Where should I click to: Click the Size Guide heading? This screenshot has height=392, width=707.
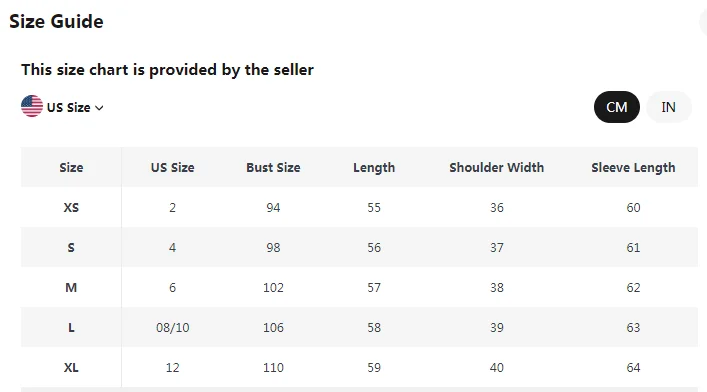point(56,21)
